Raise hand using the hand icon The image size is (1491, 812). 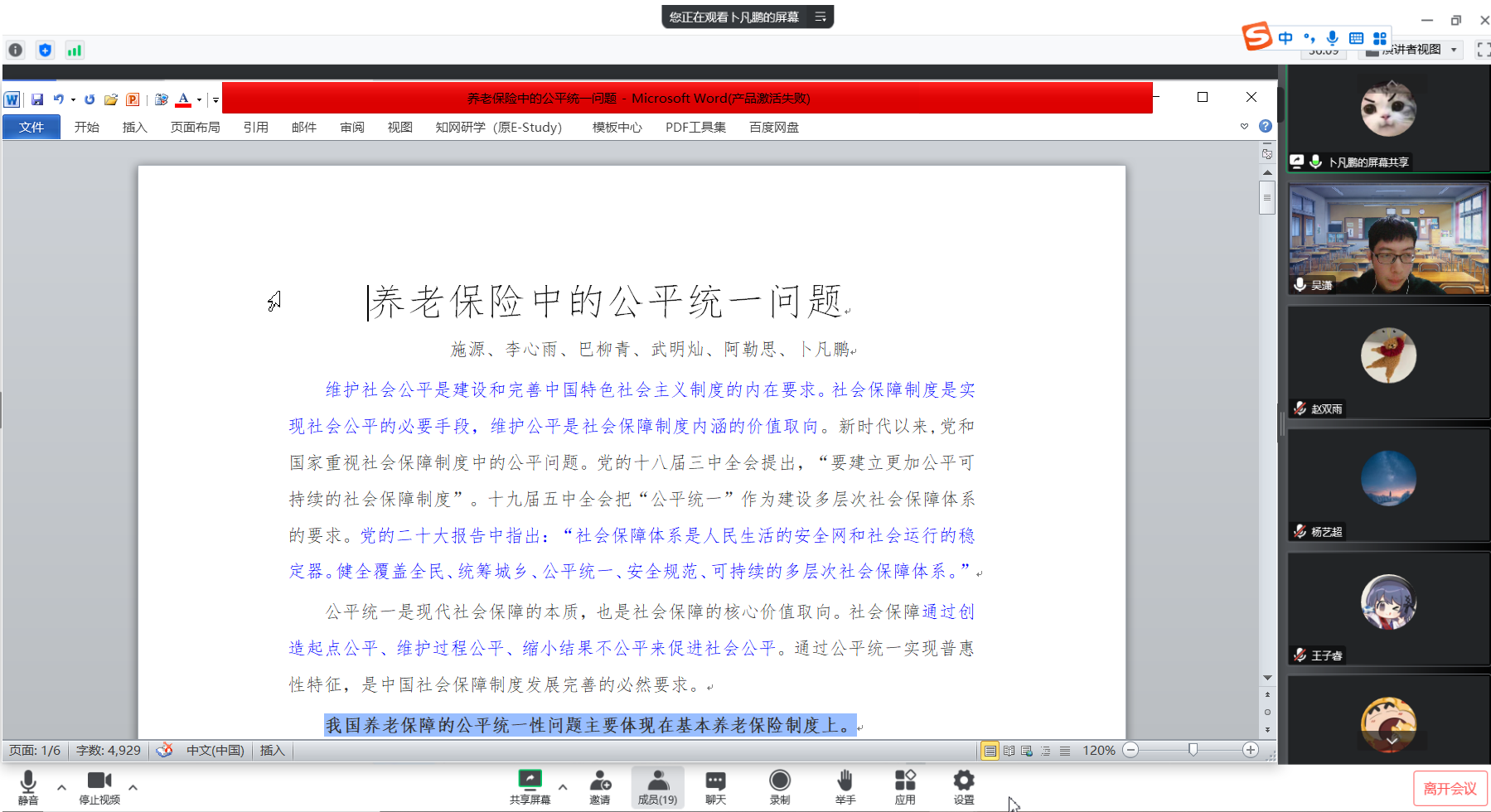coord(845,781)
